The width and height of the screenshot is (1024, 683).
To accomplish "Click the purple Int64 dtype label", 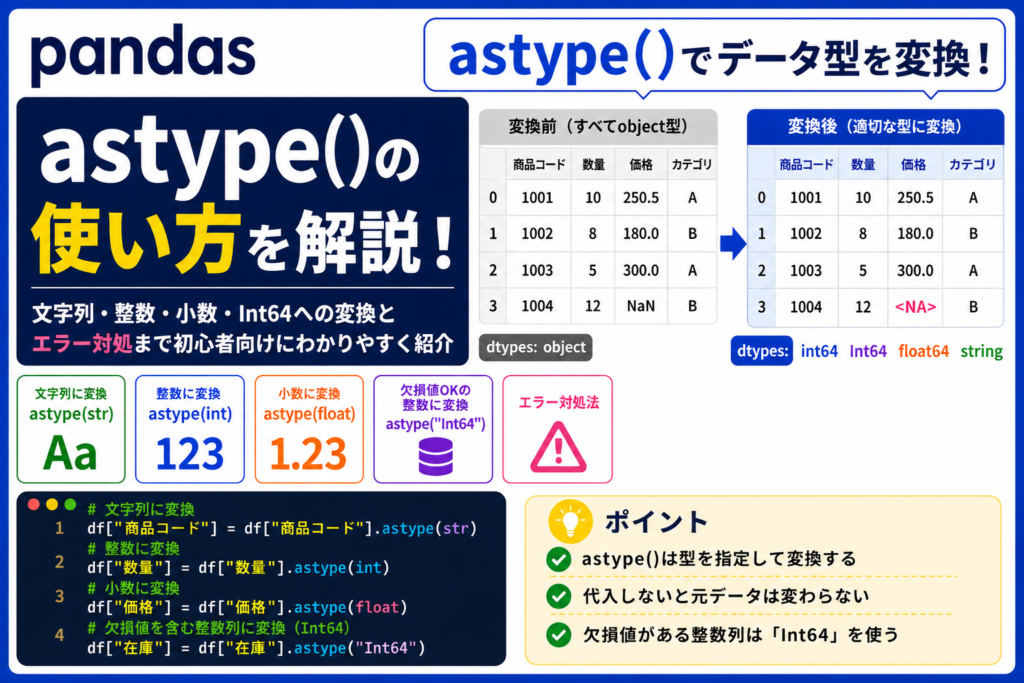I will click(x=868, y=351).
